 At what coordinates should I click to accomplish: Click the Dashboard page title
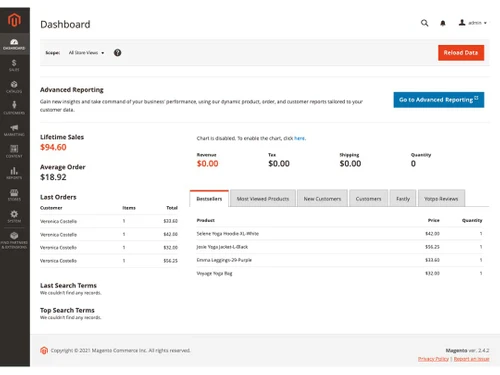(65, 24)
